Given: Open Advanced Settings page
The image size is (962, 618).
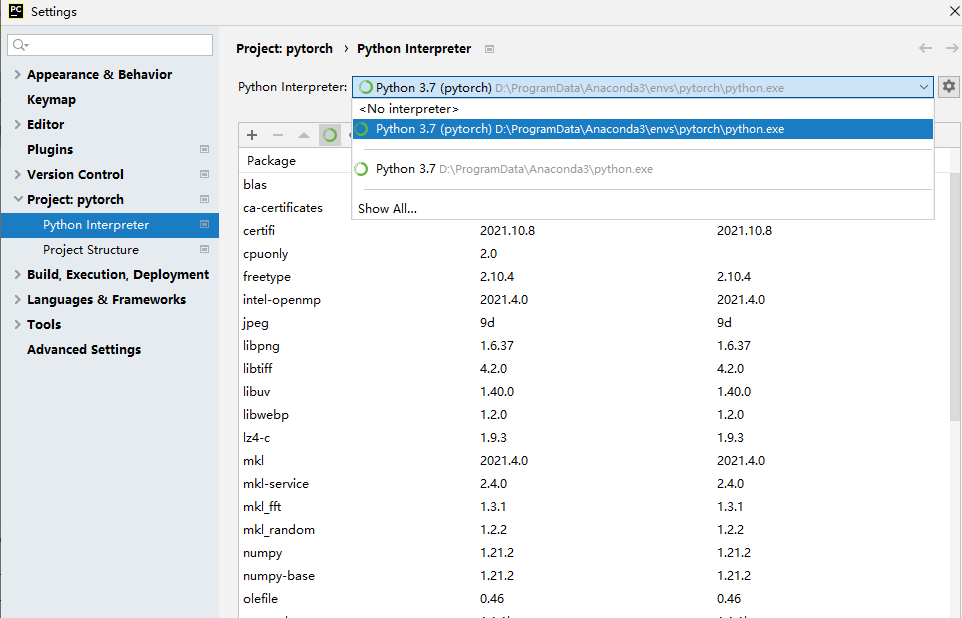Looking at the screenshot, I should coord(84,349).
